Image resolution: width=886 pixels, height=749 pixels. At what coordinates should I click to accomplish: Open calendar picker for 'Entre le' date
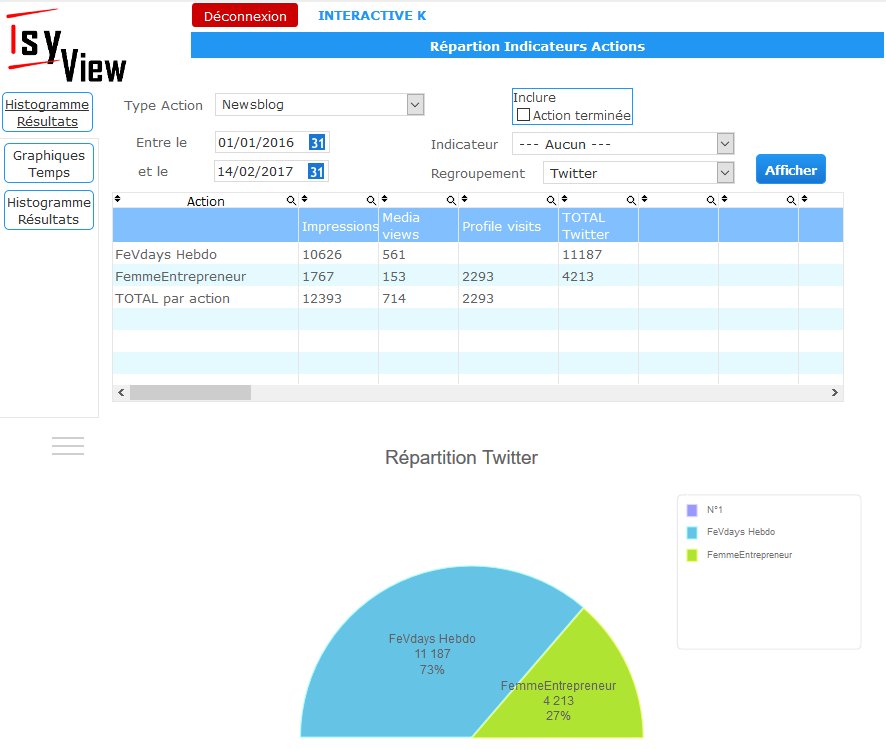pos(316,142)
